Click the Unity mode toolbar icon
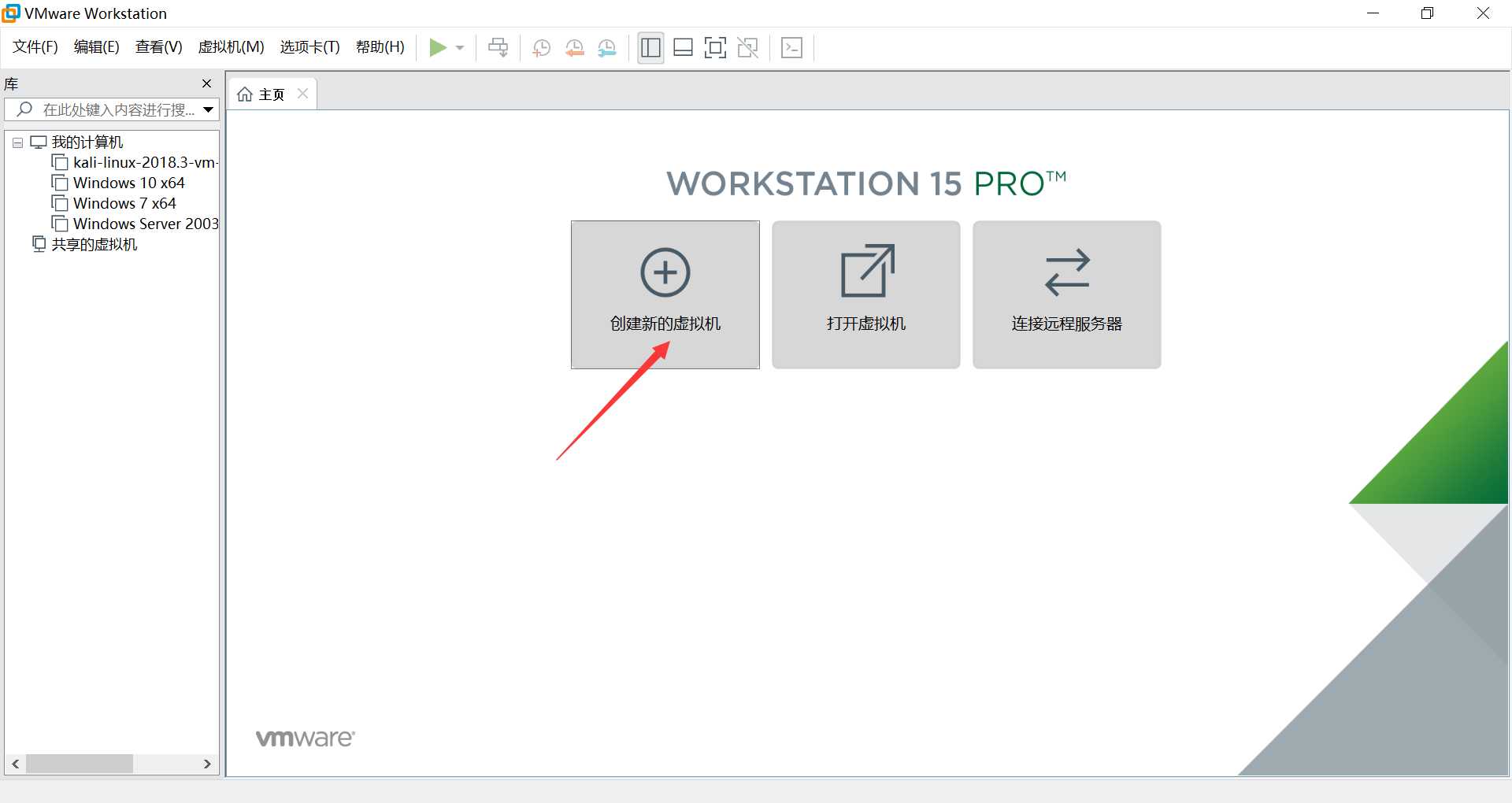 pyautogui.click(x=747, y=48)
